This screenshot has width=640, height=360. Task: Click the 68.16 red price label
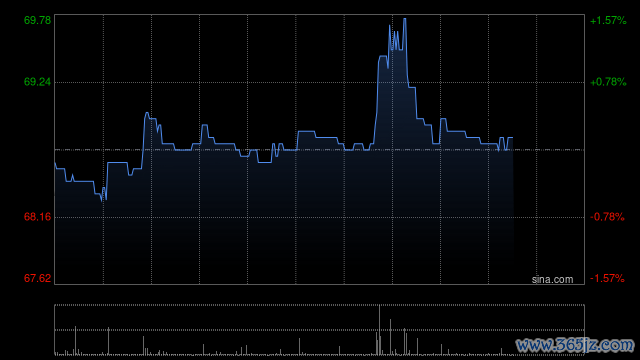(x=37, y=217)
